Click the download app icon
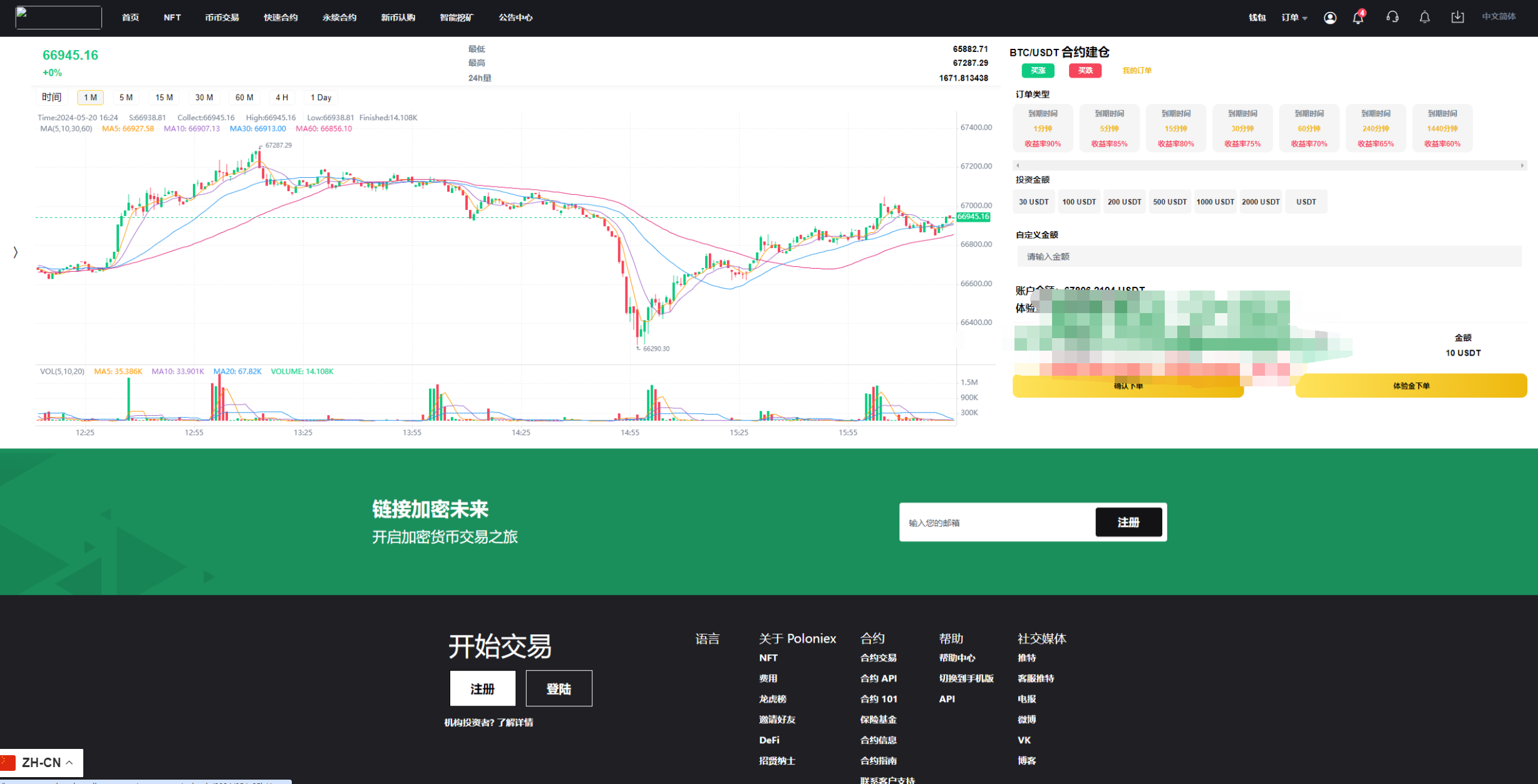 pos(1457,18)
